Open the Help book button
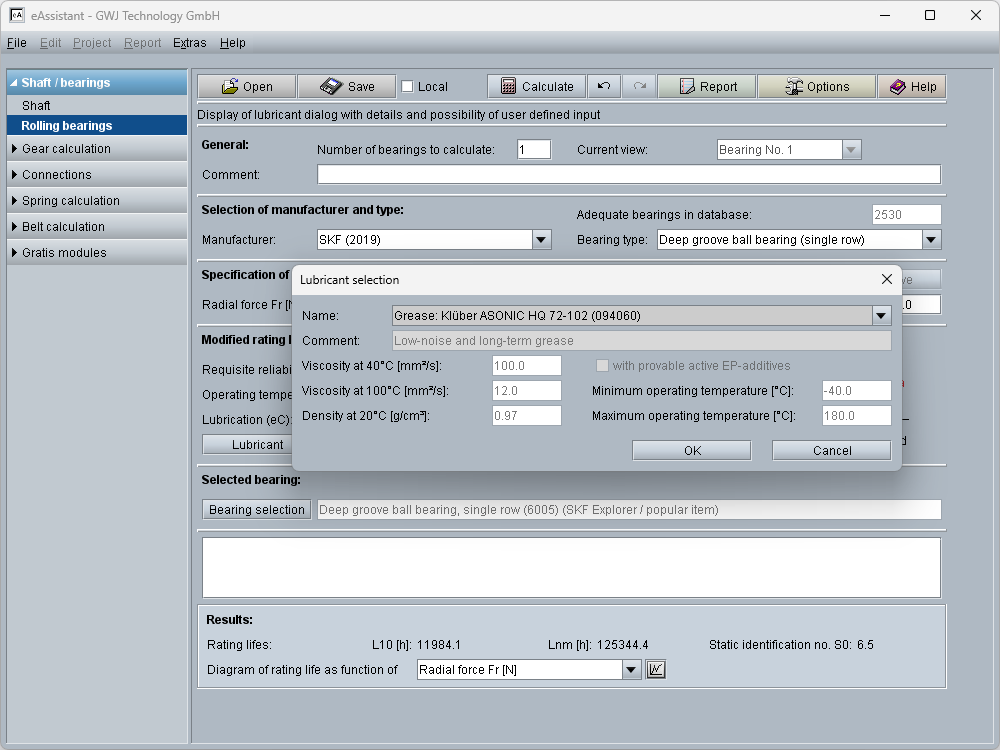1000x750 pixels. pos(912,87)
